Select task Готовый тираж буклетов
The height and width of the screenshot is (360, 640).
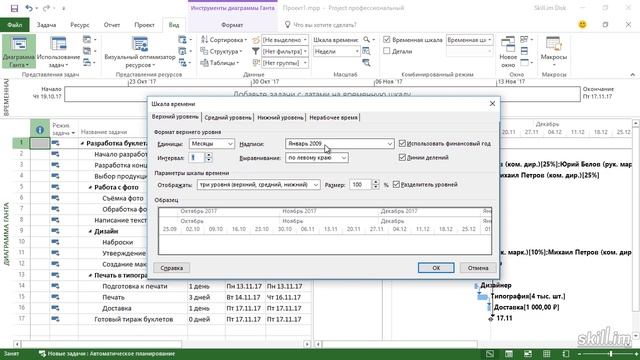pos(133,319)
